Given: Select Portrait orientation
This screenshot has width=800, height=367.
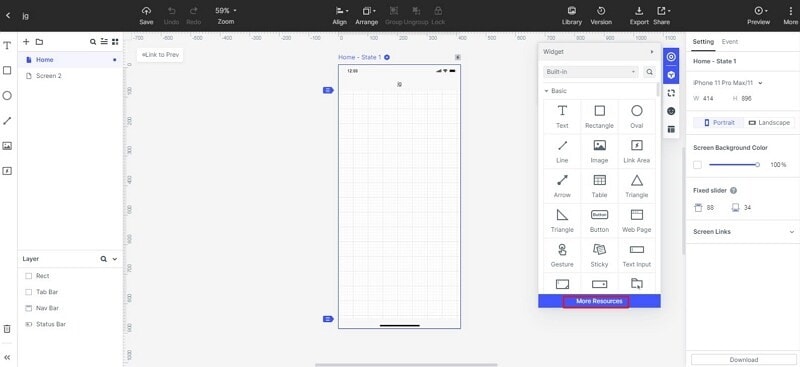Looking at the screenshot, I should (719, 123).
